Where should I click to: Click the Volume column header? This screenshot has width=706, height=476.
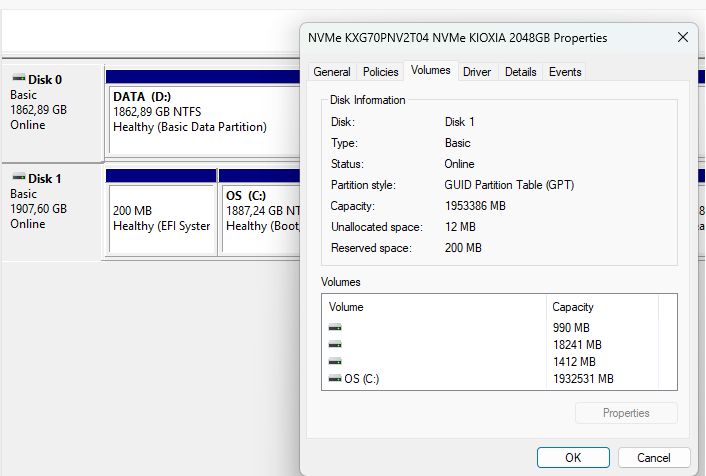pos(434,307)
